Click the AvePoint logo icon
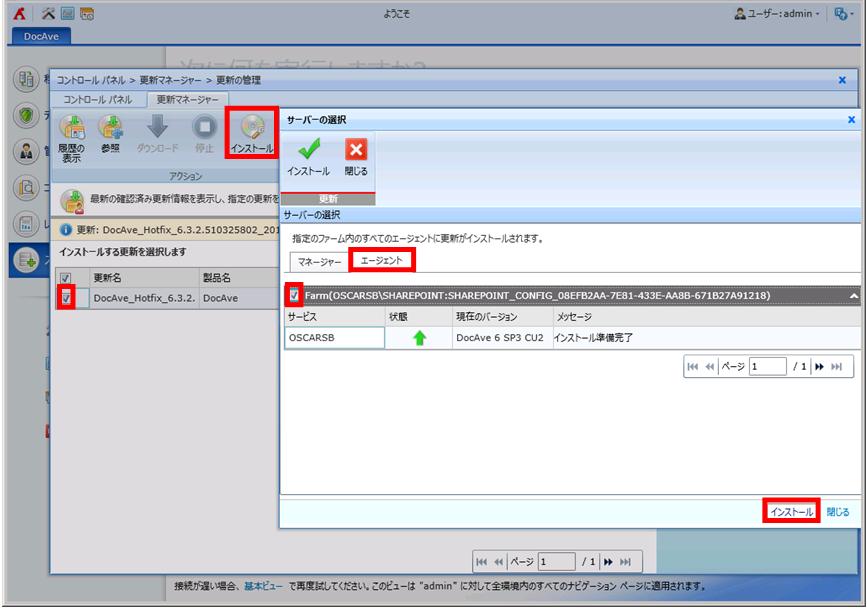This screenshot has width=867, height=608. pyautogui.click(x=19, y=13)
